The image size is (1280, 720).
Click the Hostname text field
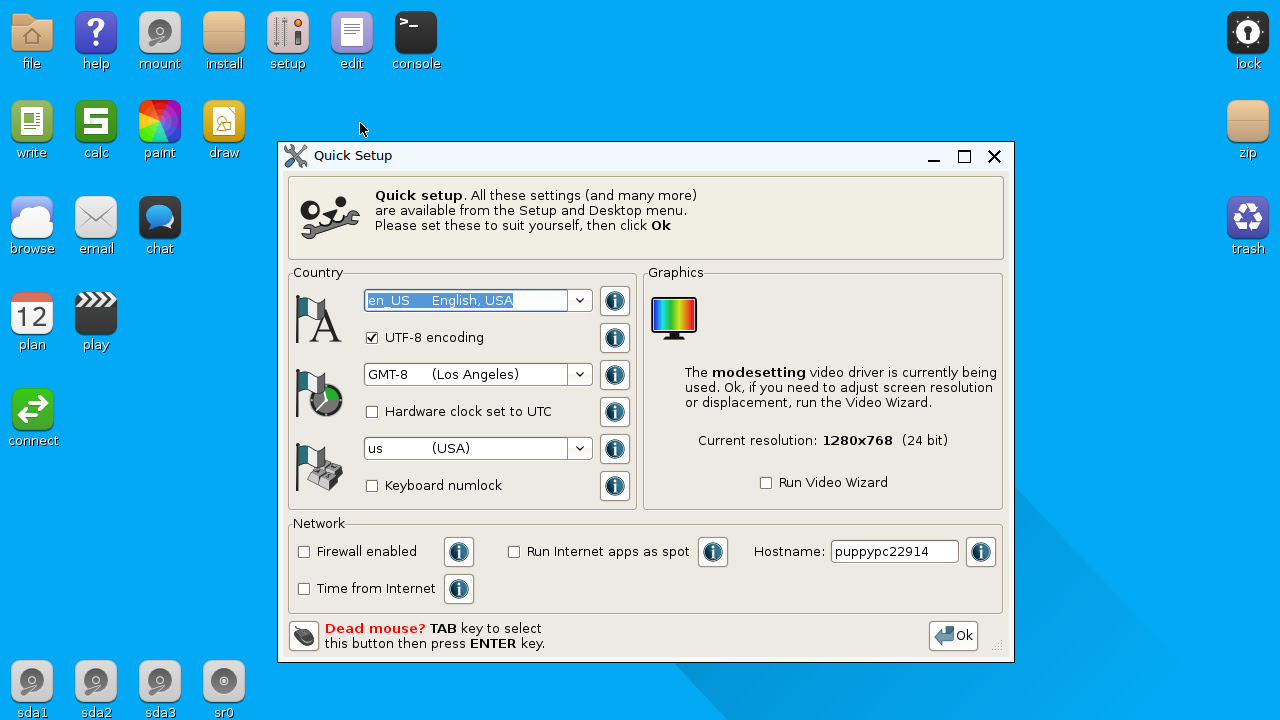click(893, 551)
